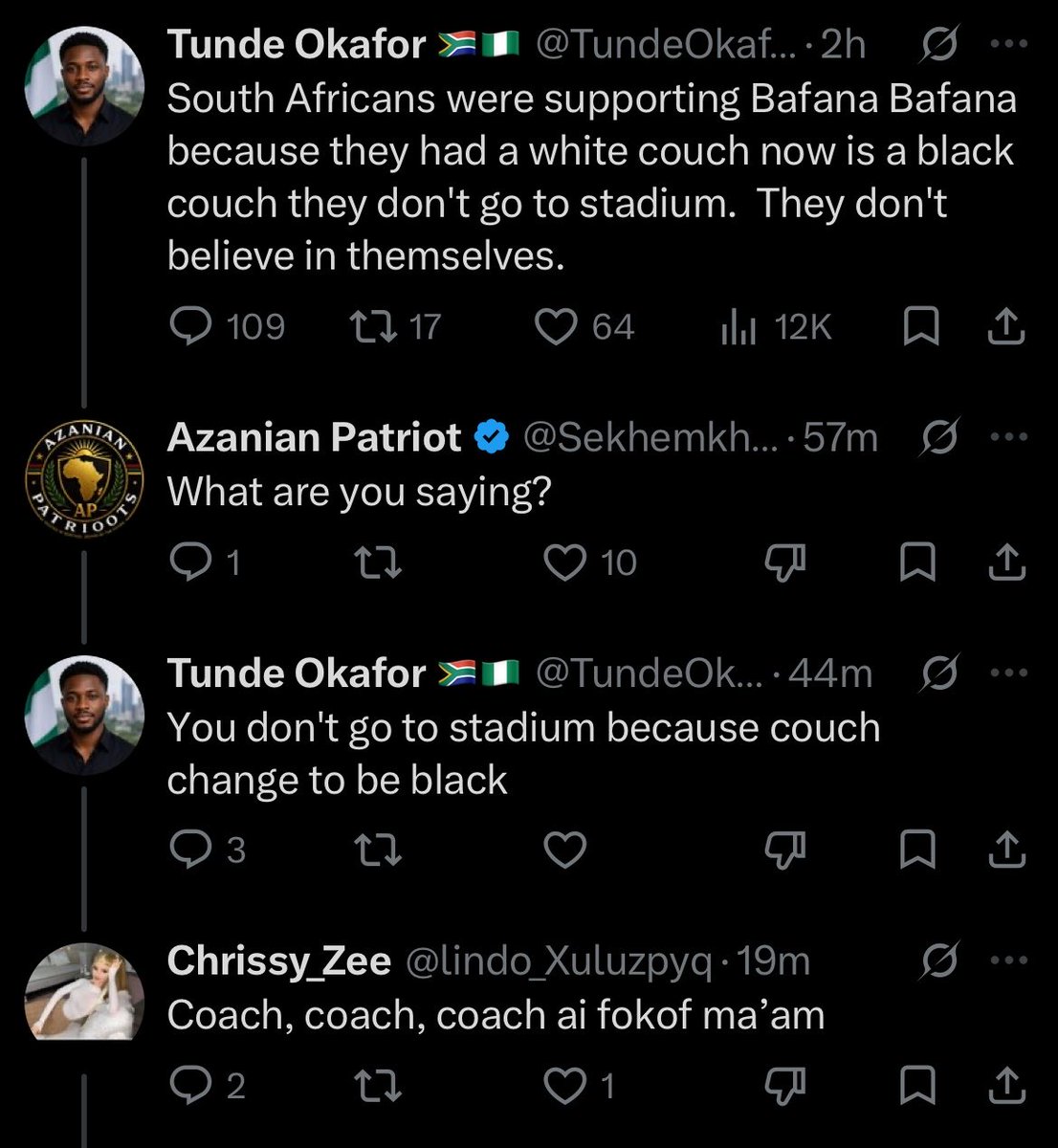Repost Tunde Okafor's 44m reply

[378, 850]
